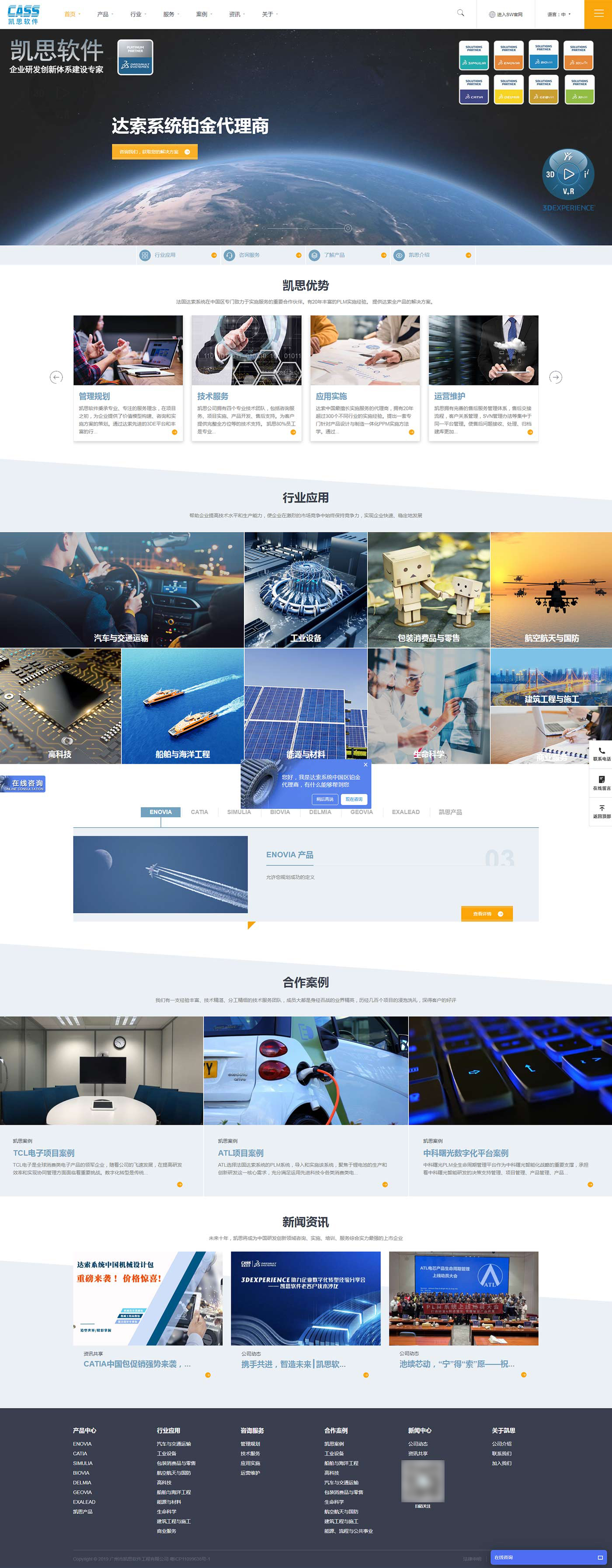Open the search magnifier icon
This screenshot has height=1568, width=612.
(460, 13)
